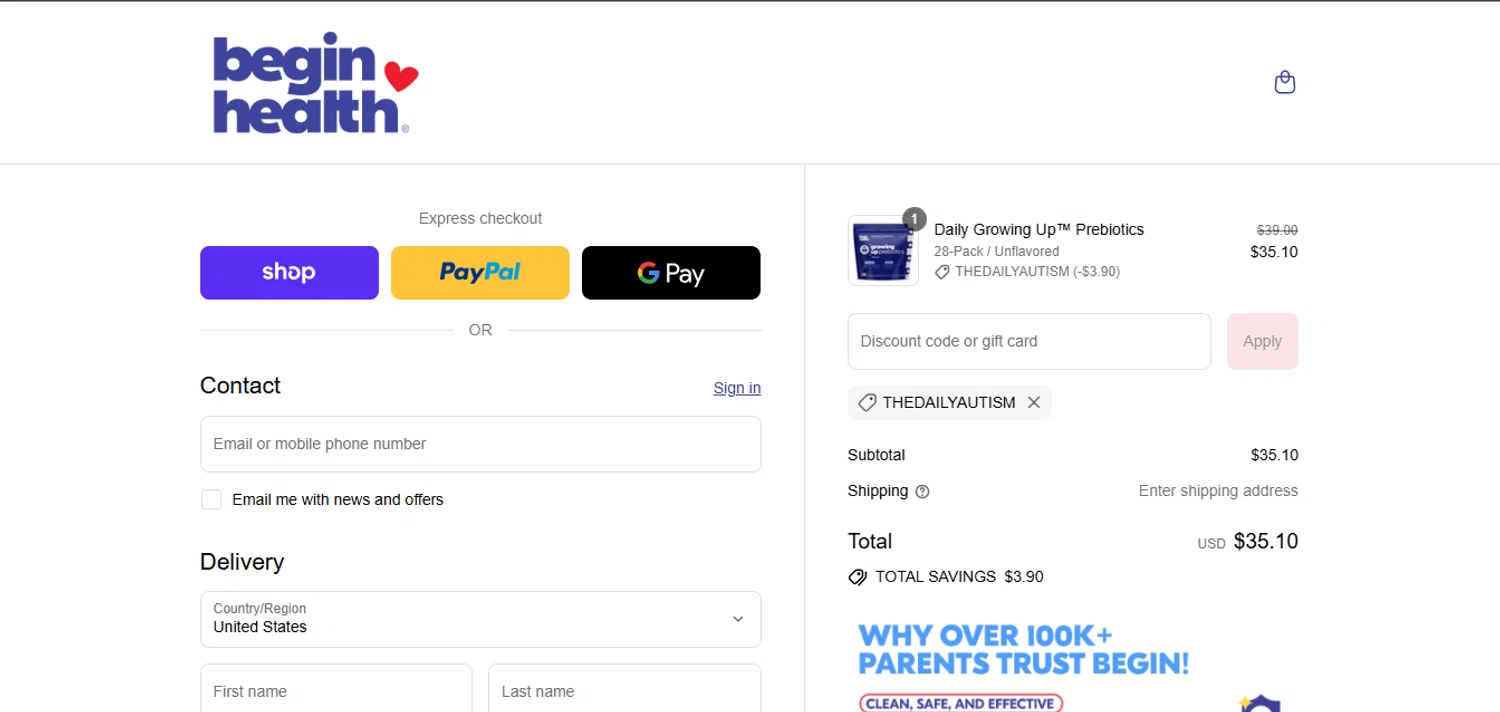Viewport: 1500px width, 712px height.
Task: Click the struck-through $39.00 price
Action: point(1277,230)
